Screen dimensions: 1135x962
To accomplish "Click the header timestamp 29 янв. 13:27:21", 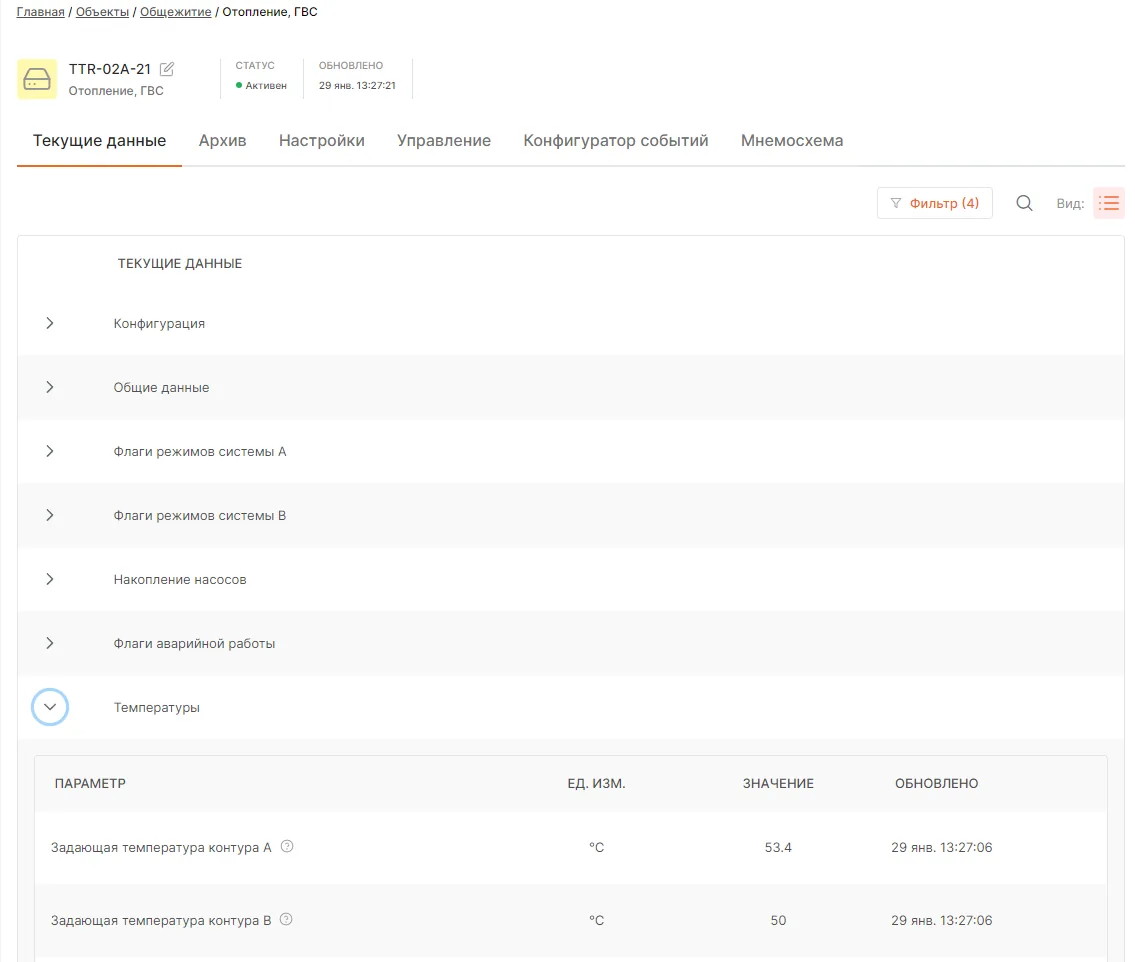I will pos(358,85).
